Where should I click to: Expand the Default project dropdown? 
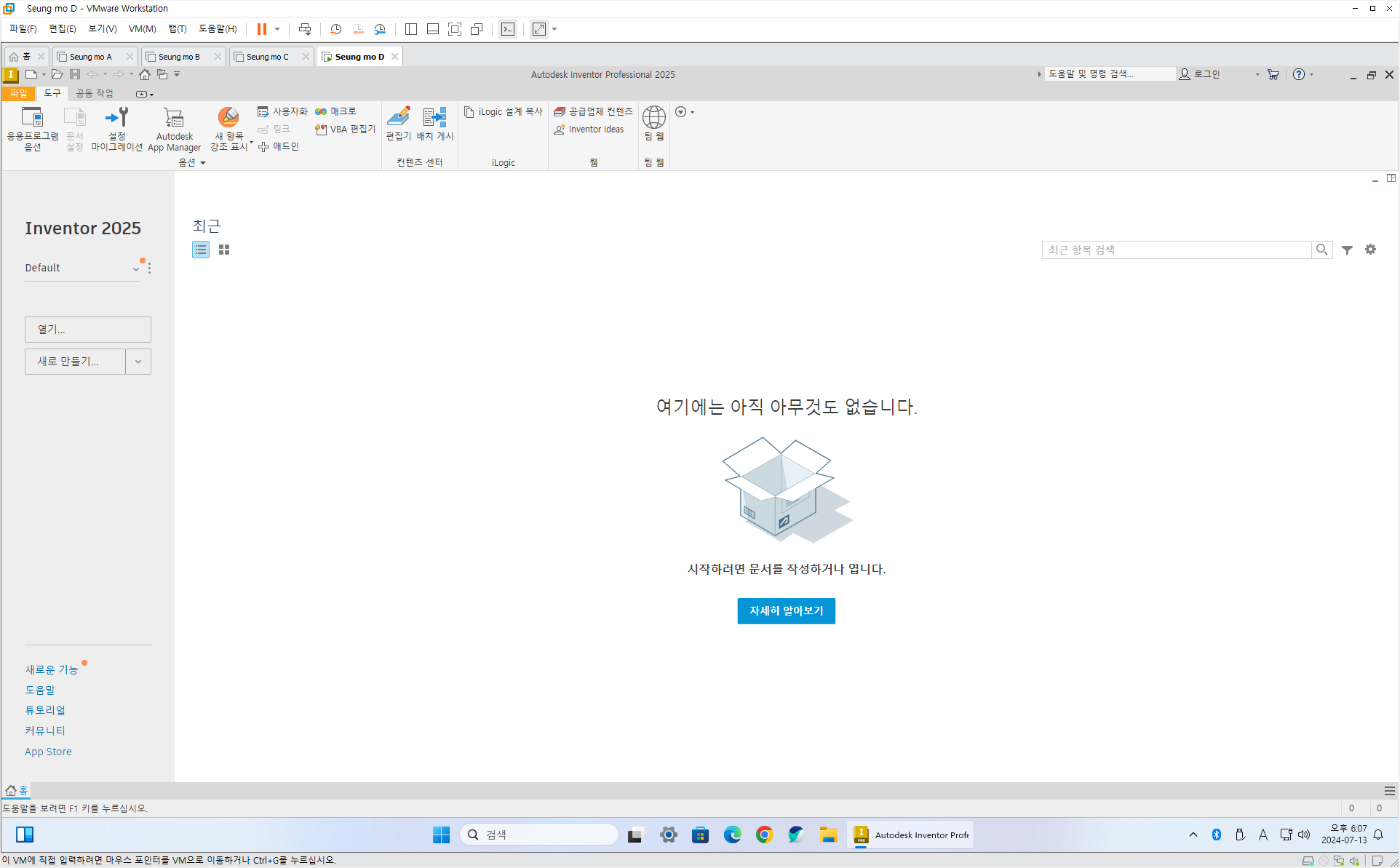point(135,268)
